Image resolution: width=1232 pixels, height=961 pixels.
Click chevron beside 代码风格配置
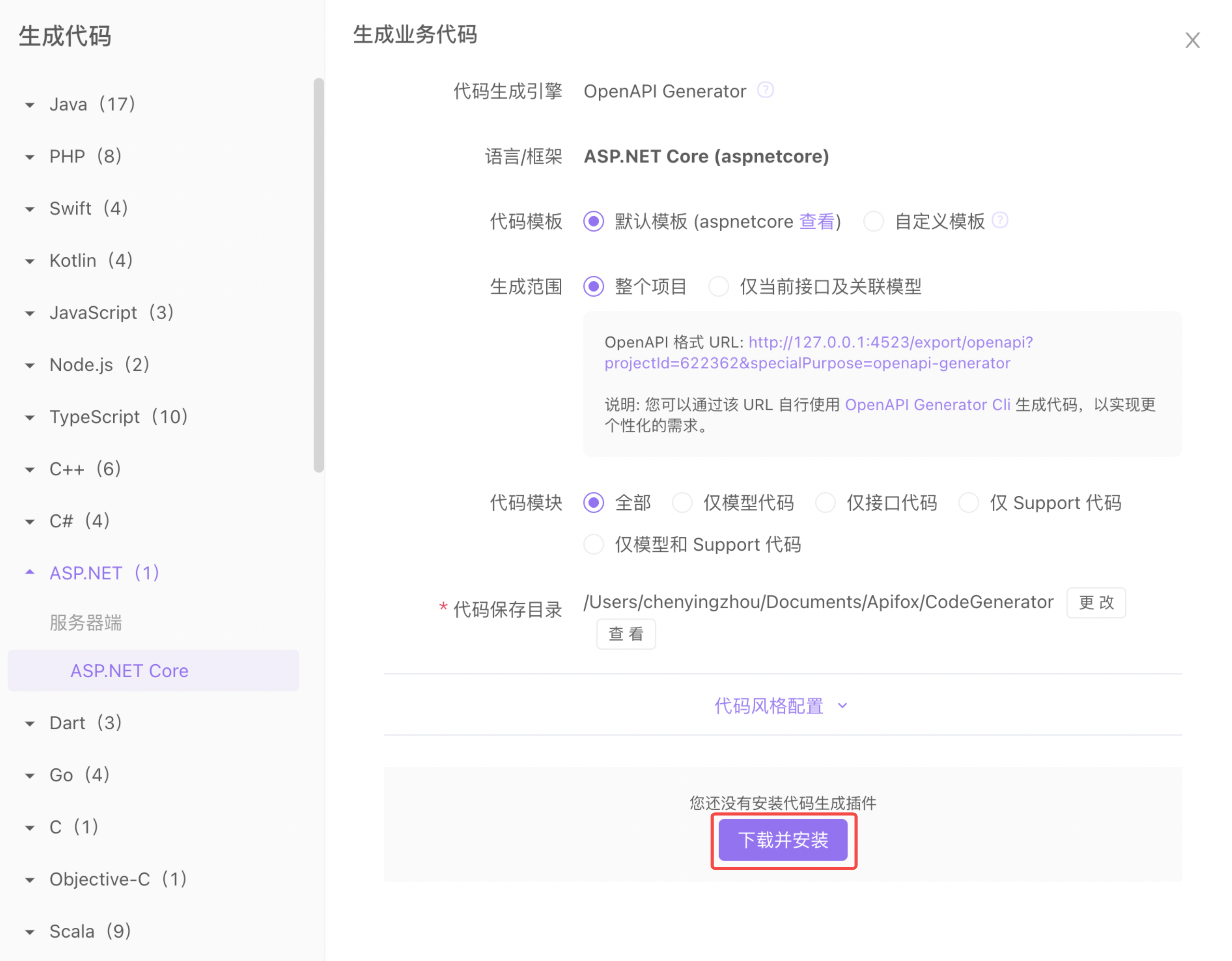click(x=842, y=705)
